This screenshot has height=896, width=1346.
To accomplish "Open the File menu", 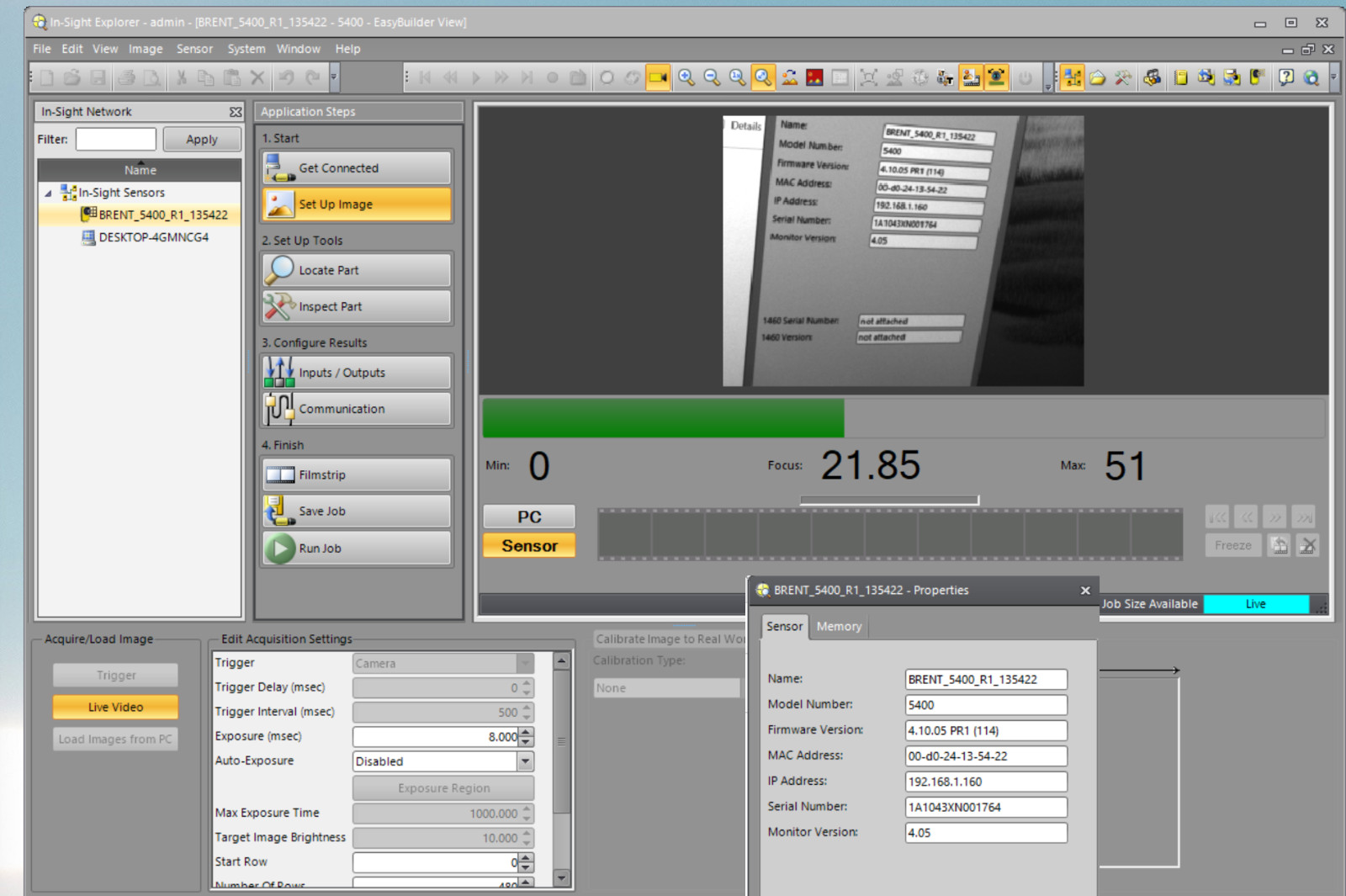I will (x=42, y=49).
